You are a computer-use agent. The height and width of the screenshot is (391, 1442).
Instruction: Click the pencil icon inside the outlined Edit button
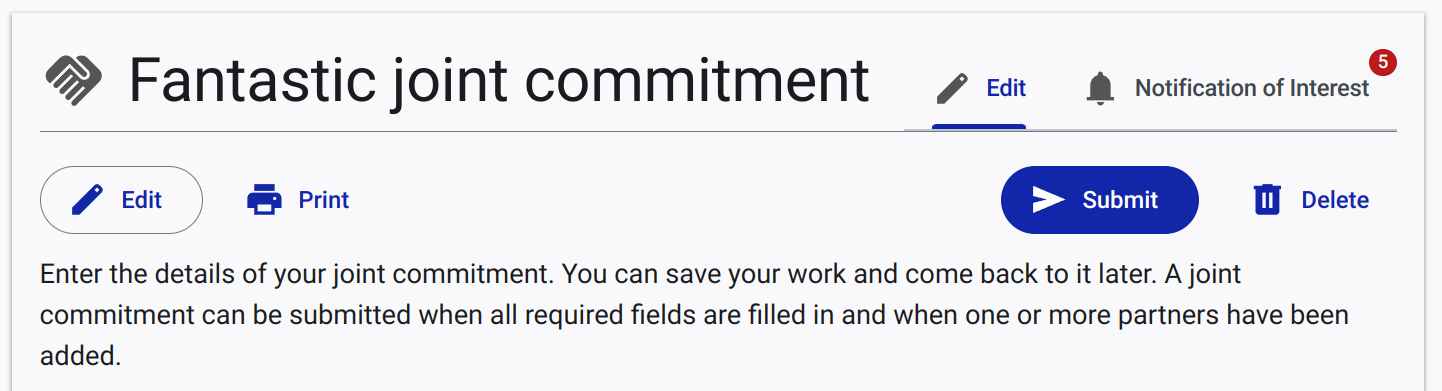click(x=88, y=200)
